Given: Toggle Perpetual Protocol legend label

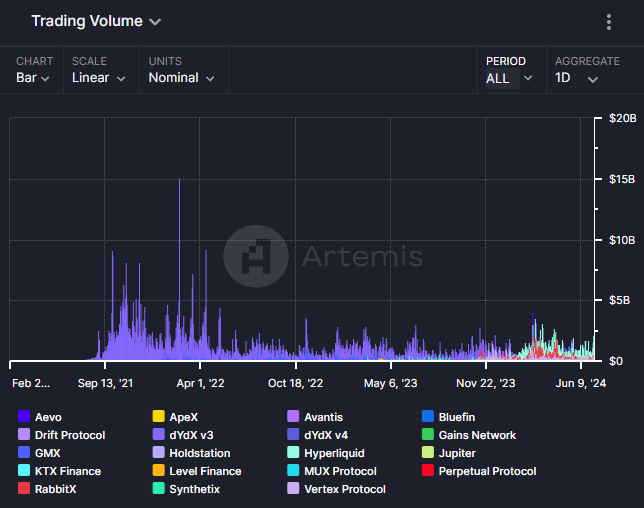Looking at the screenshot, I should click(x=487, y=471).
